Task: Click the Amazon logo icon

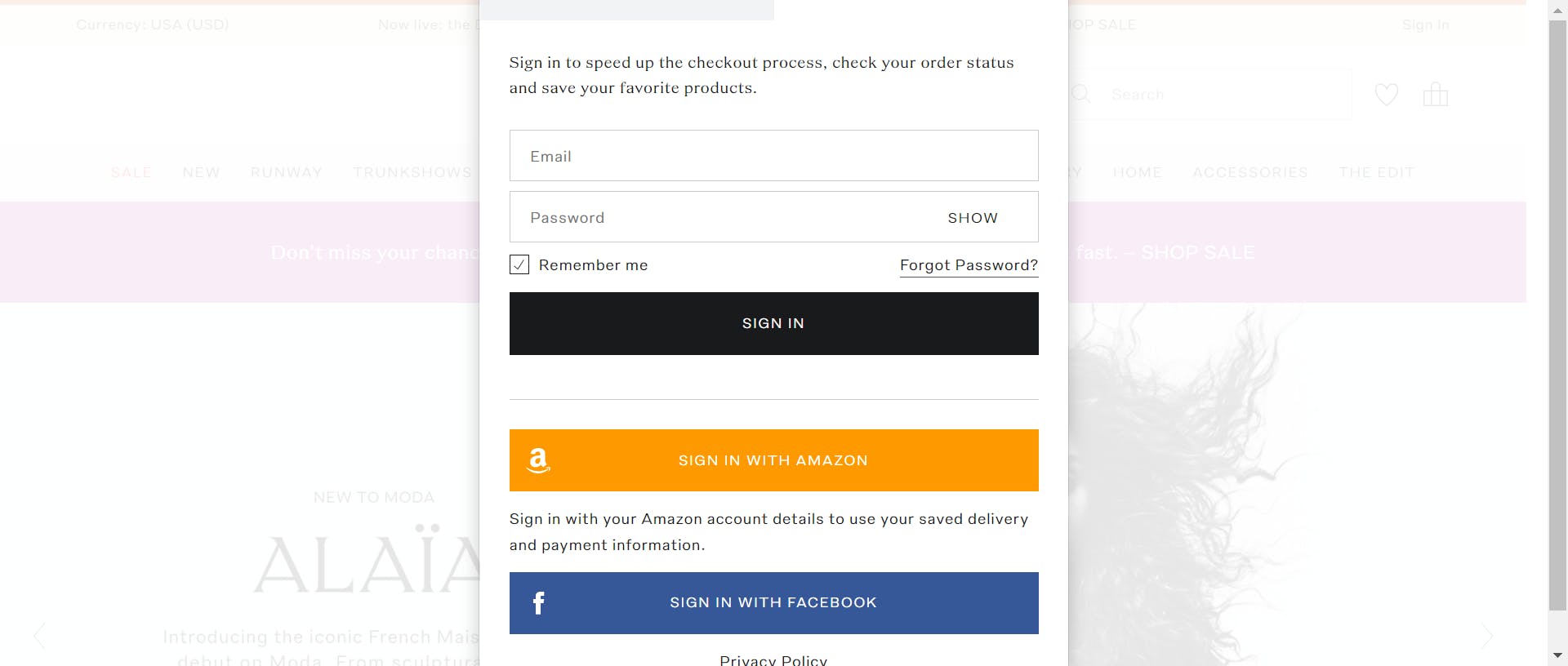Action: coord(538,460)
